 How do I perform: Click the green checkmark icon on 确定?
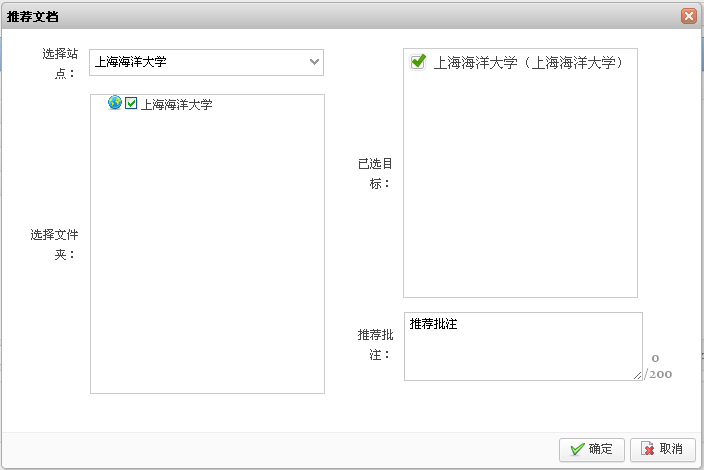pos(577,450)
